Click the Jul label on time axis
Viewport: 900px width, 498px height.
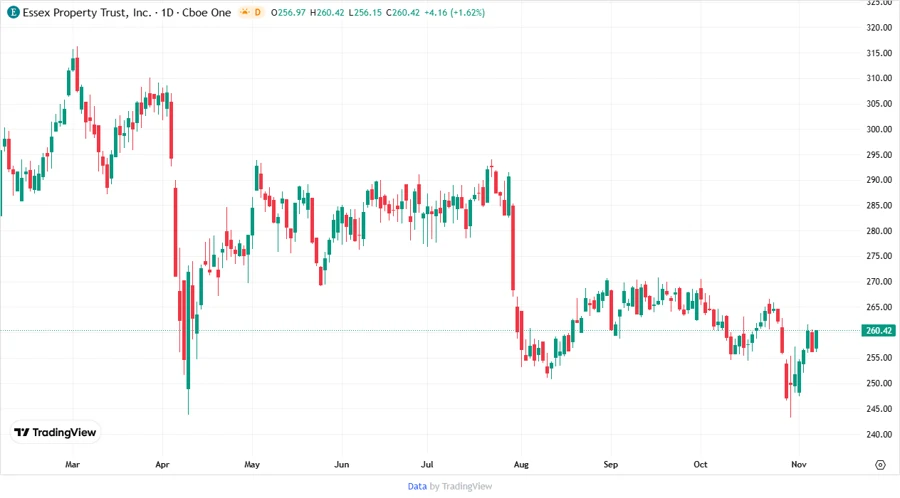(x=427, y=464)
